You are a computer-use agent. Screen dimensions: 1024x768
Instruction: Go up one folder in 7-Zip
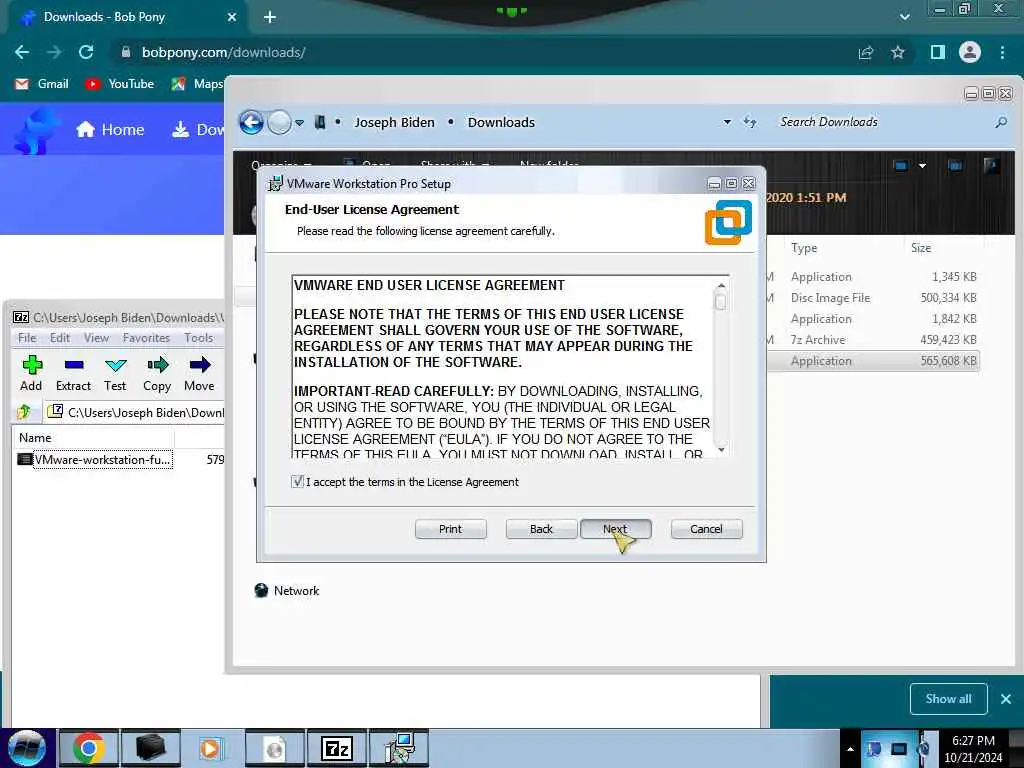pos(24,412)
